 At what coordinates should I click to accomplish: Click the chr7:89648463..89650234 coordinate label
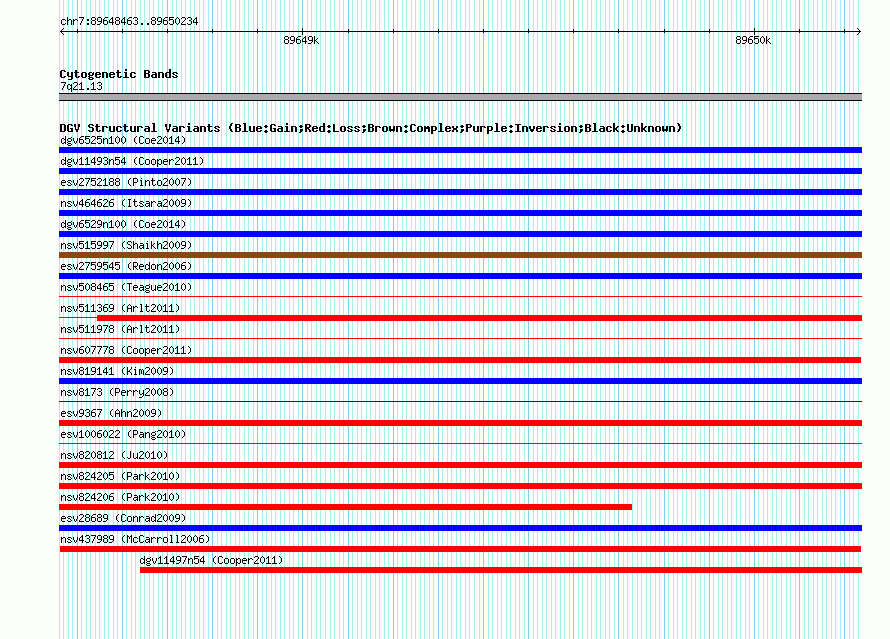[129, 22]
